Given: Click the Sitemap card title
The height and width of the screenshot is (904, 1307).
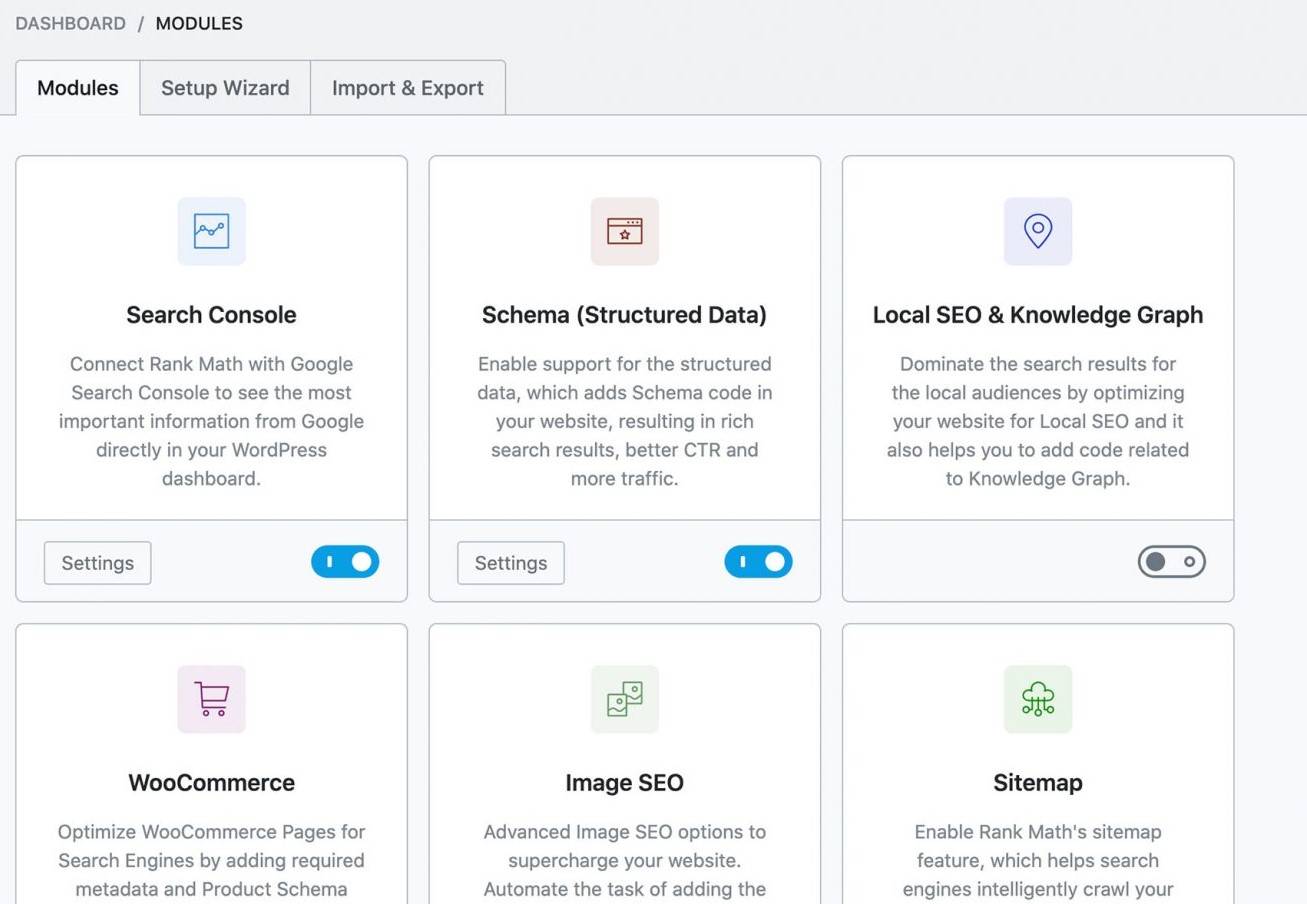Looking at the screenshot, I should pos(1038,783).
